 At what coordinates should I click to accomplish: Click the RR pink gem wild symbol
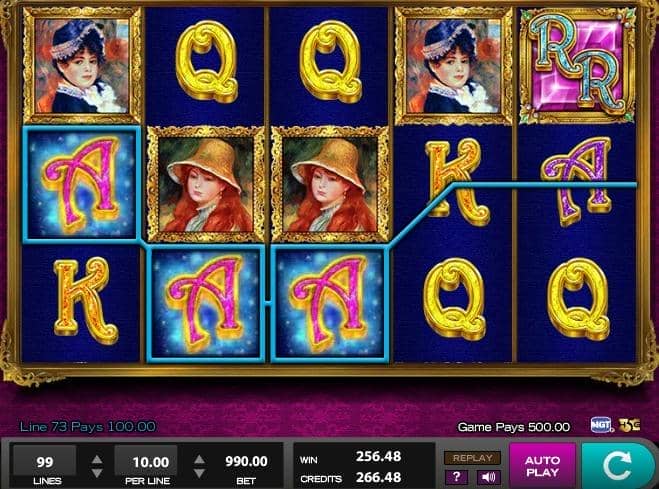point(577,65)
